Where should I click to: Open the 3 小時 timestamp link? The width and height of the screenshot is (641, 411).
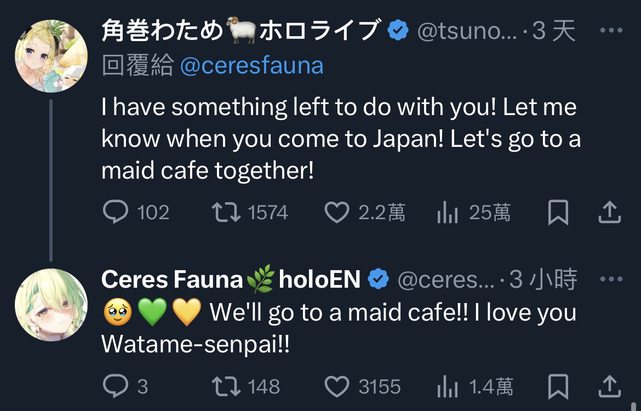541,278
